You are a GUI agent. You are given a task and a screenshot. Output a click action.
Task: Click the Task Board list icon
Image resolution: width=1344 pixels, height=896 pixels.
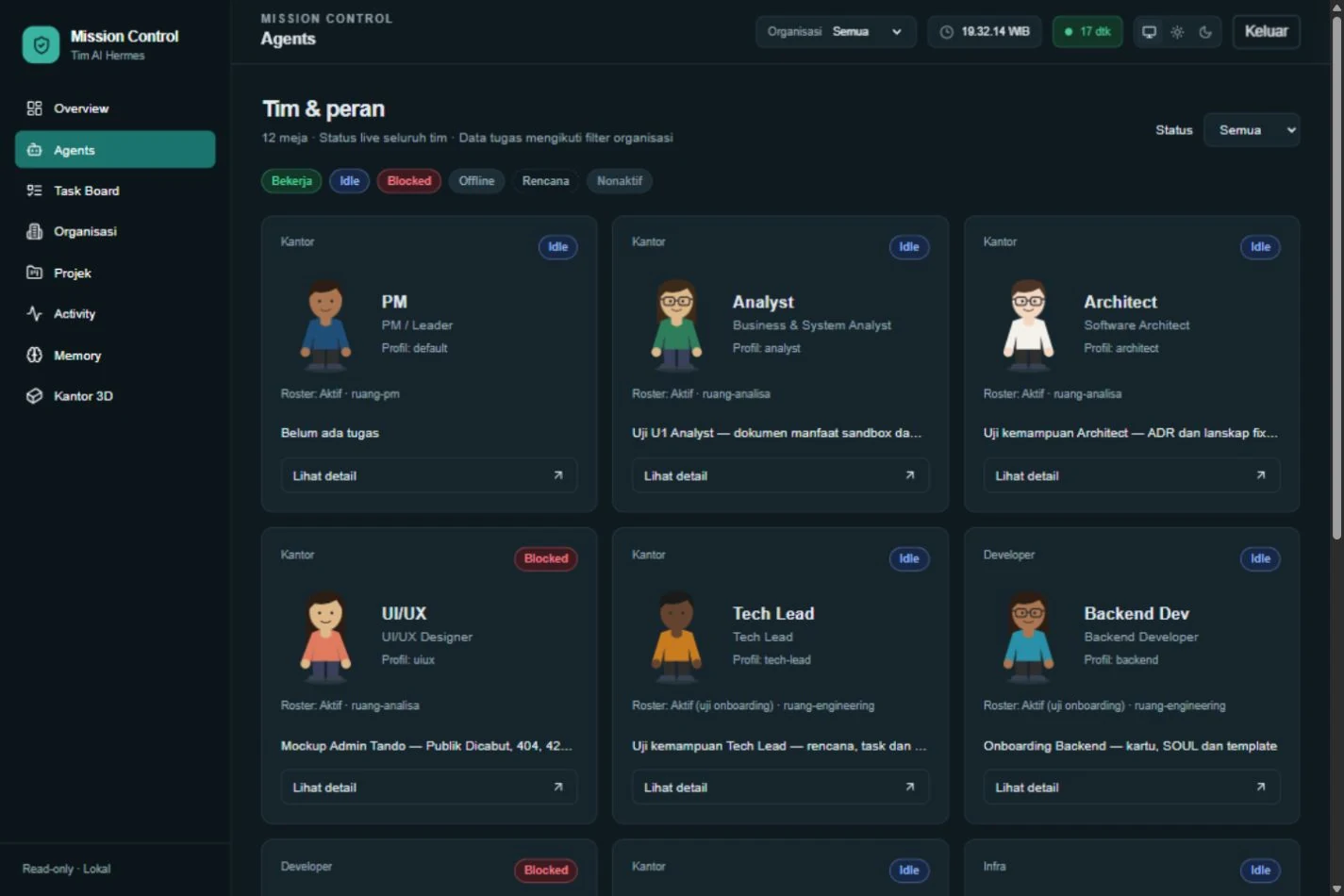pyautogui.click(x=35, y=191)
